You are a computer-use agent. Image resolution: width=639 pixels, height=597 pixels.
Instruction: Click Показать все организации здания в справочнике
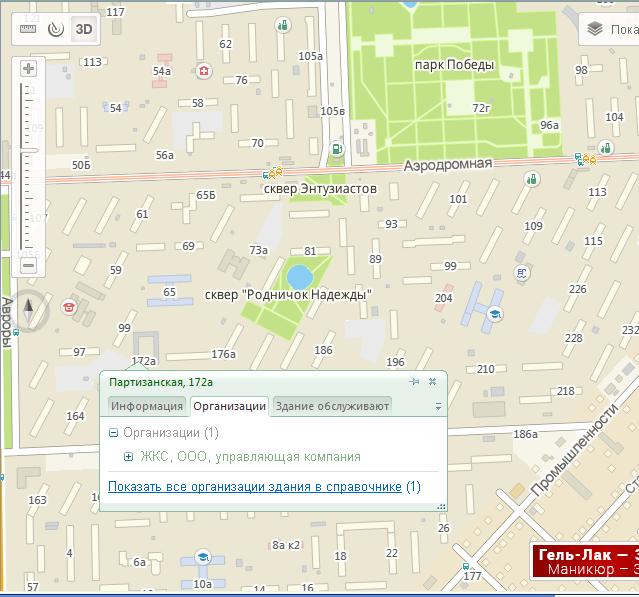255,487
